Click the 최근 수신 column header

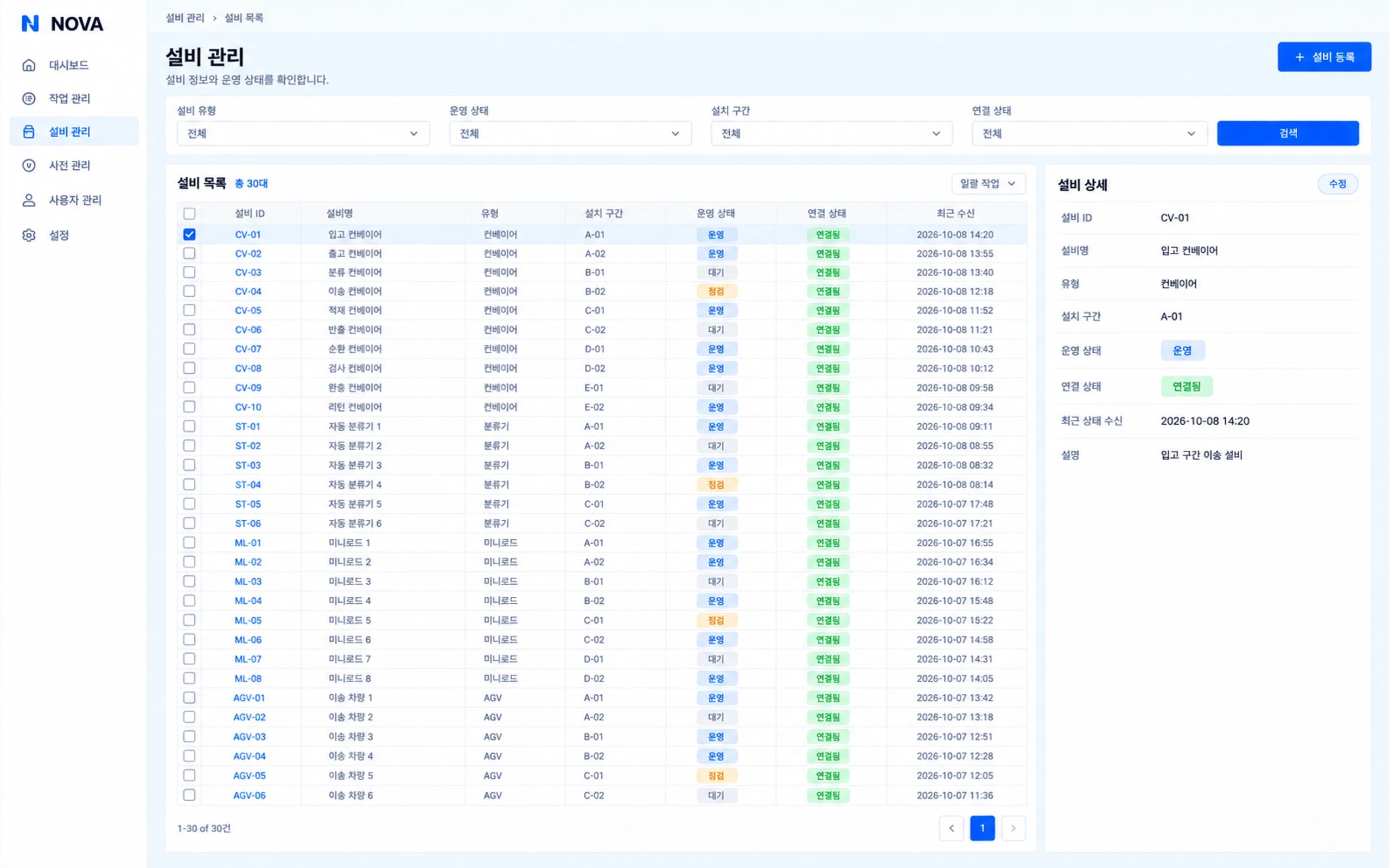click(x=955, y=214)
